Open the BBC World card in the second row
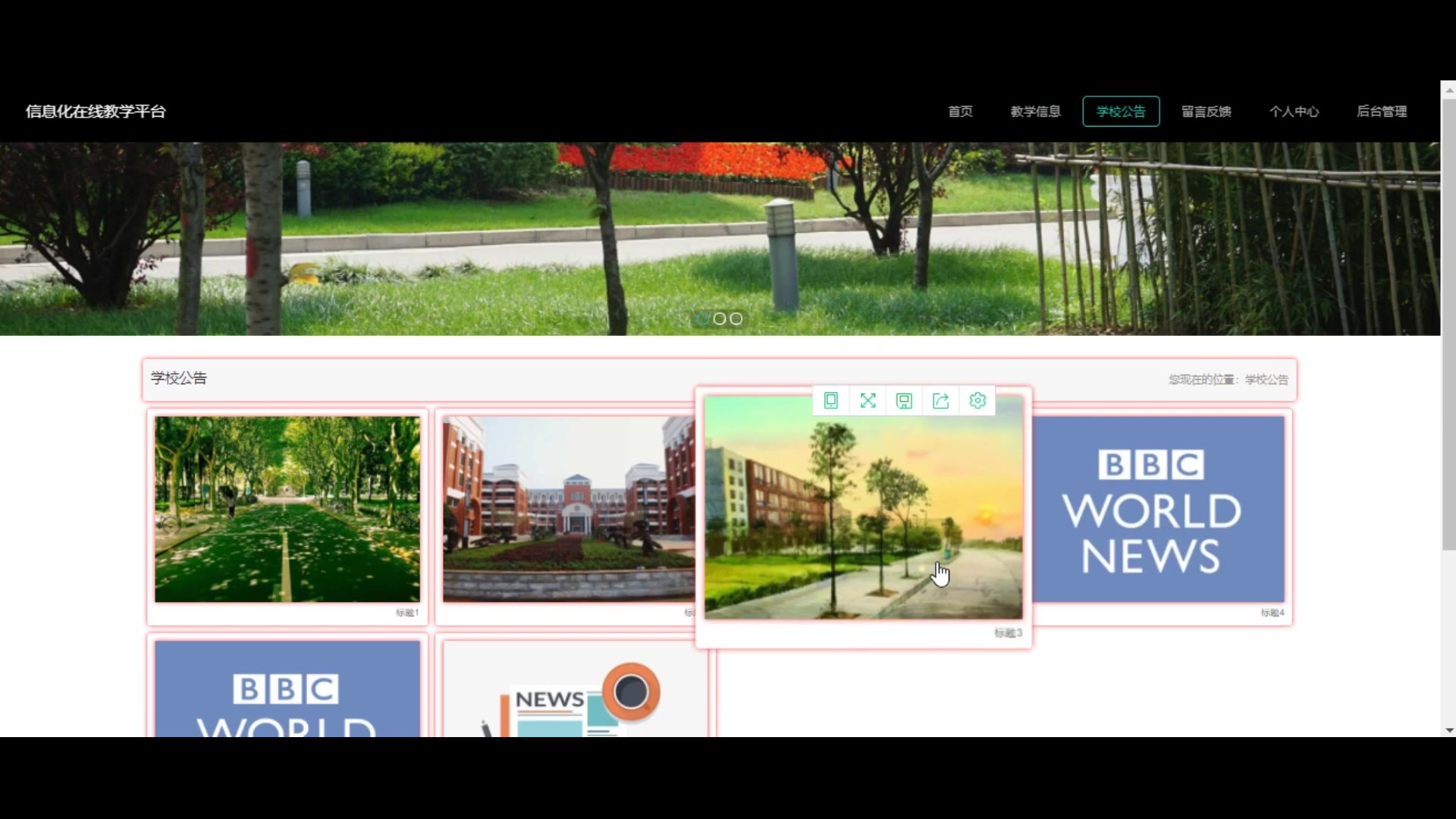This screenshot has width=1456, height=819. tap(287, 689)
